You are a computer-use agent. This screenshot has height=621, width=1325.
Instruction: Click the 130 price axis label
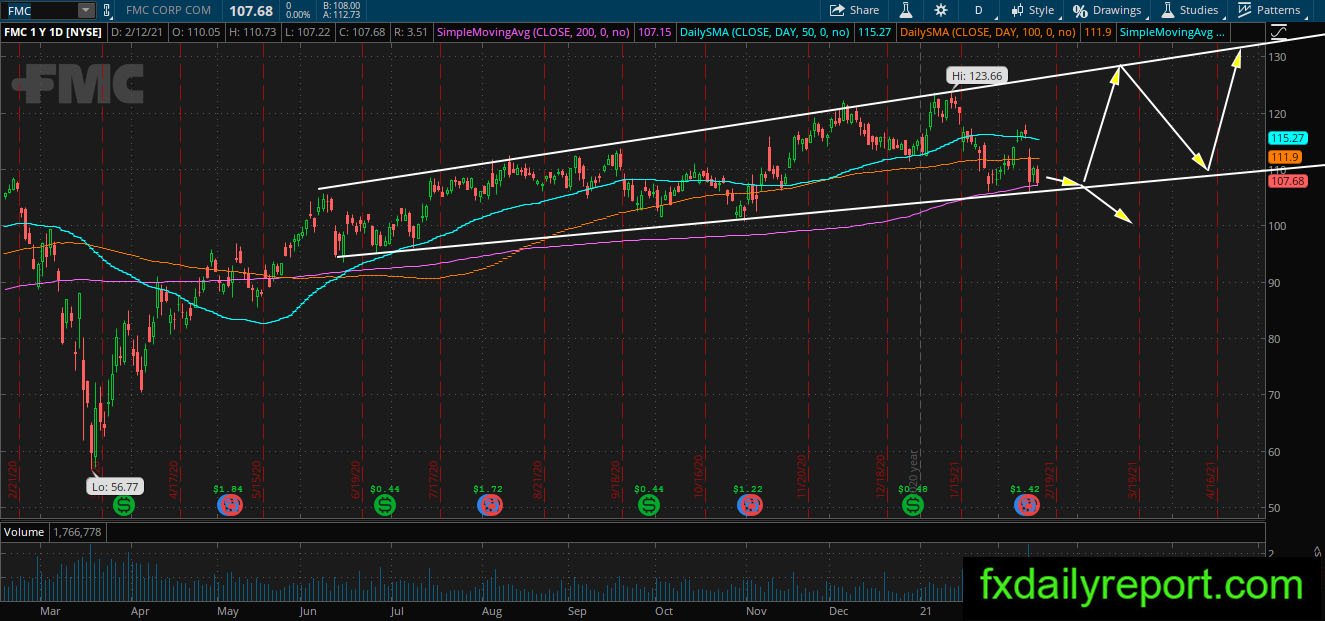click(x=1277, y=58)
